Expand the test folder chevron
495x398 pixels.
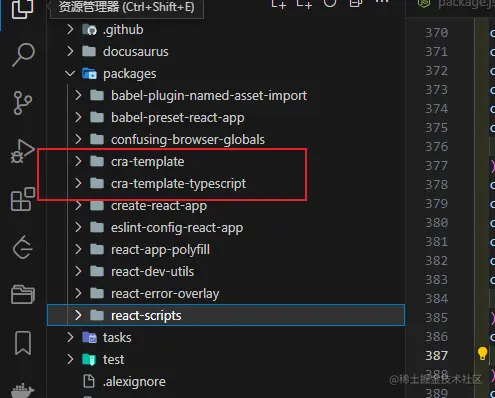click(x=70, y=359)
